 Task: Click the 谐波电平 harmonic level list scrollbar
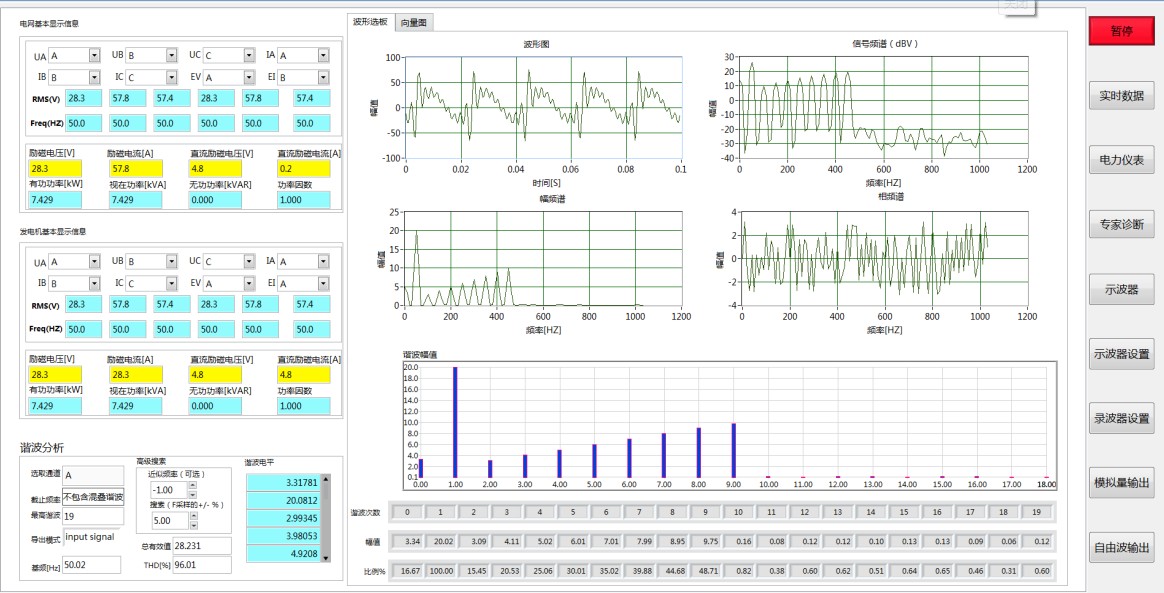(x=325, y=518)
